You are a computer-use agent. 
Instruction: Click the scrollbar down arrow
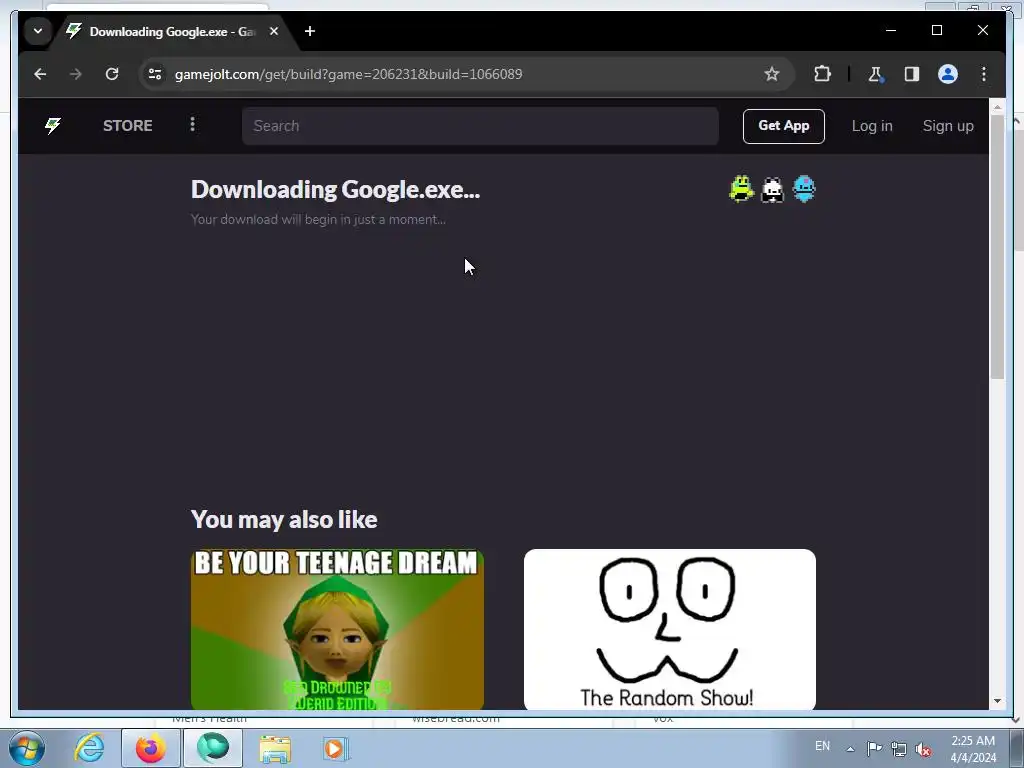(997, 701)
